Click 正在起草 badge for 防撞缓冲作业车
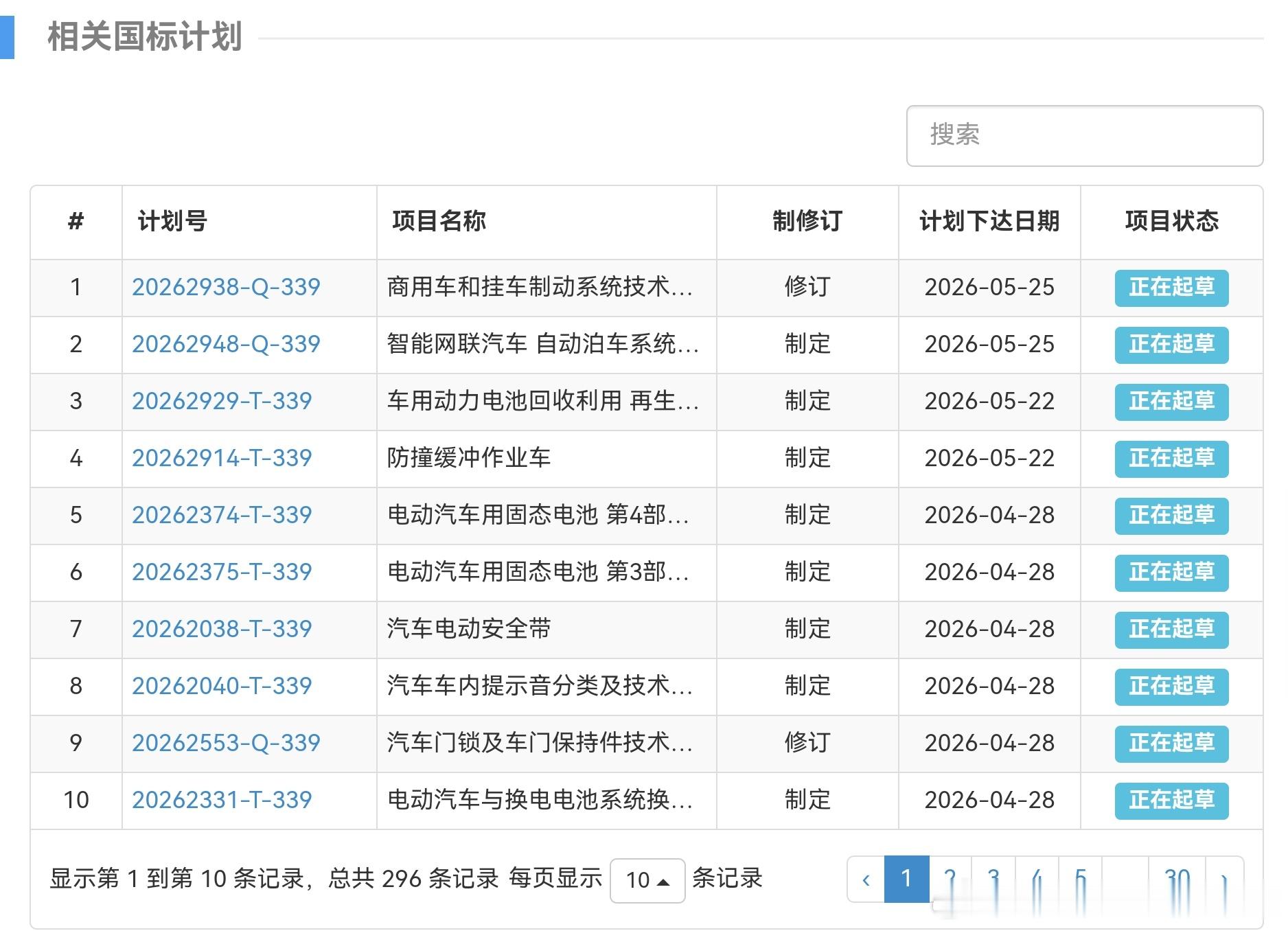The height and width of the screenshot is (931, 1288). (1171, 459)
